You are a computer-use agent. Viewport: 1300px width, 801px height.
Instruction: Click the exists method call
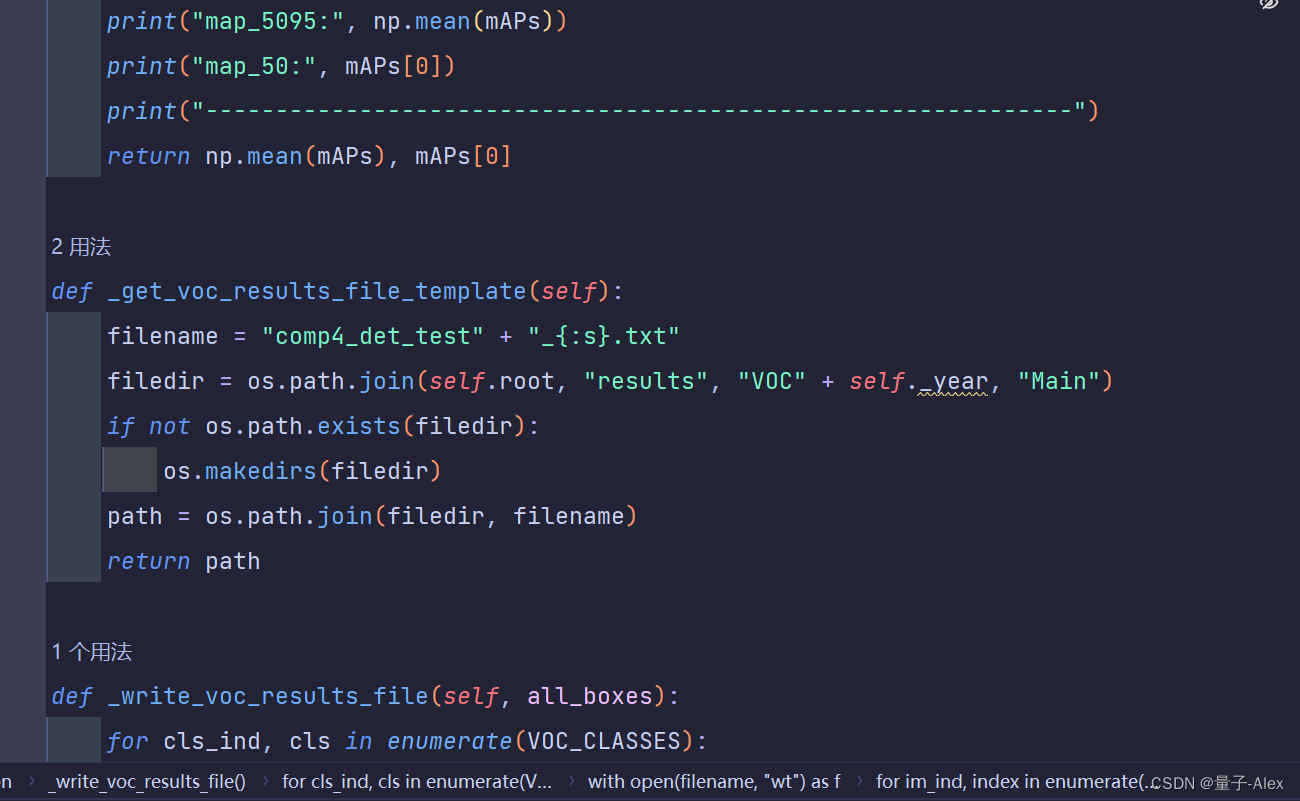pos(359,426)
